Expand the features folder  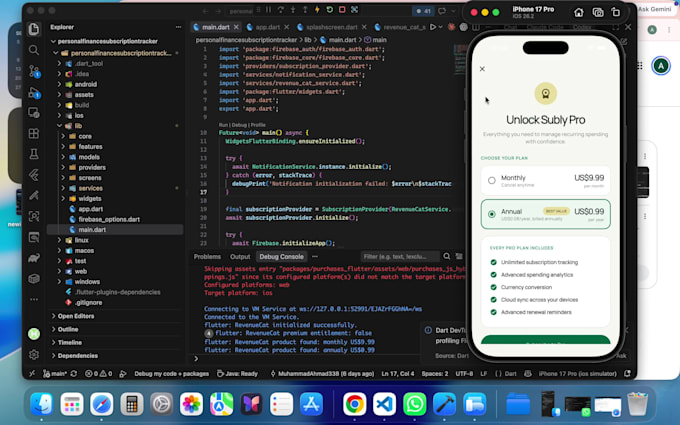click(x=63, y=147)
